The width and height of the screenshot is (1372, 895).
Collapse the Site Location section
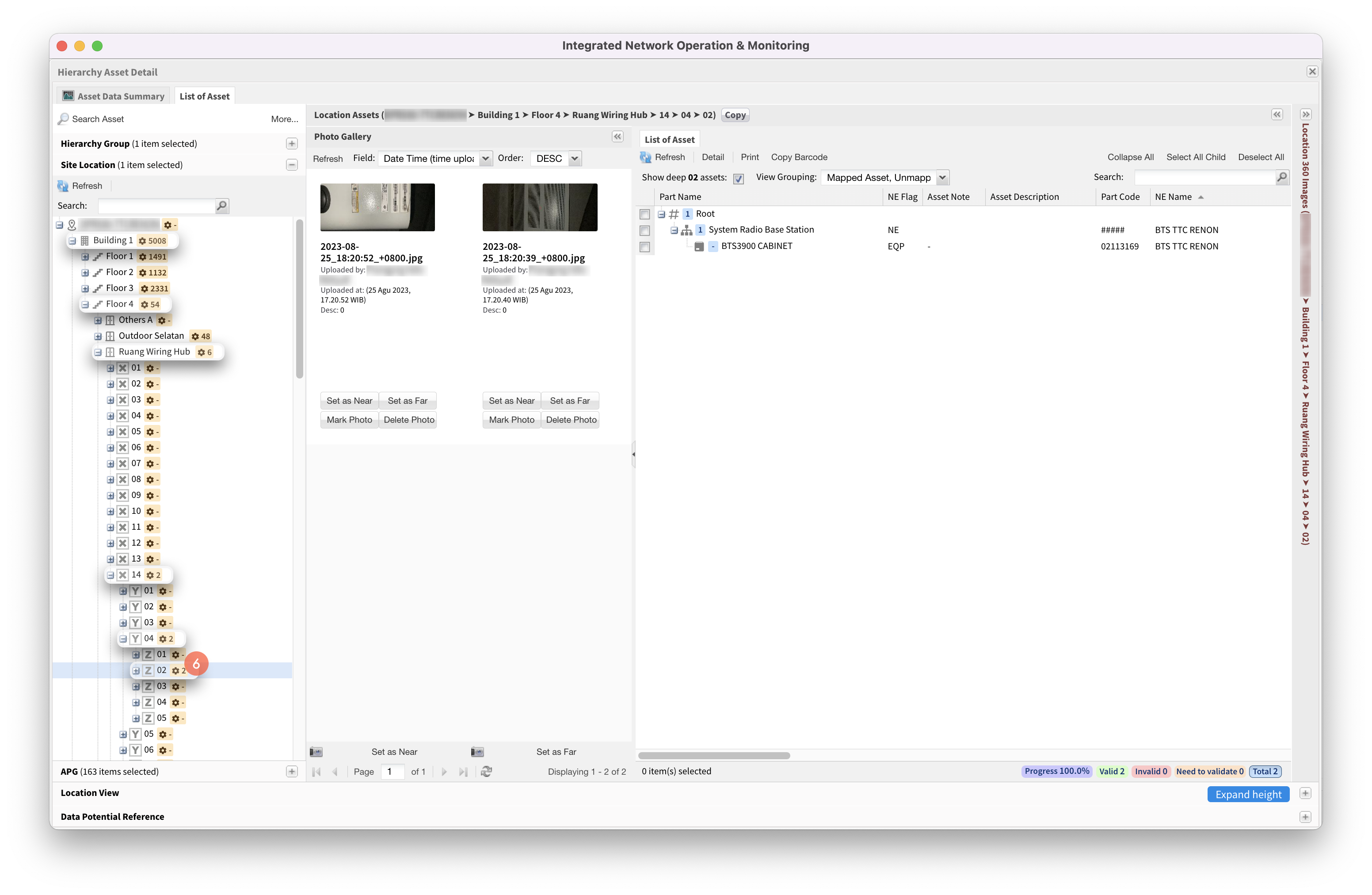(x=292, y=165)
